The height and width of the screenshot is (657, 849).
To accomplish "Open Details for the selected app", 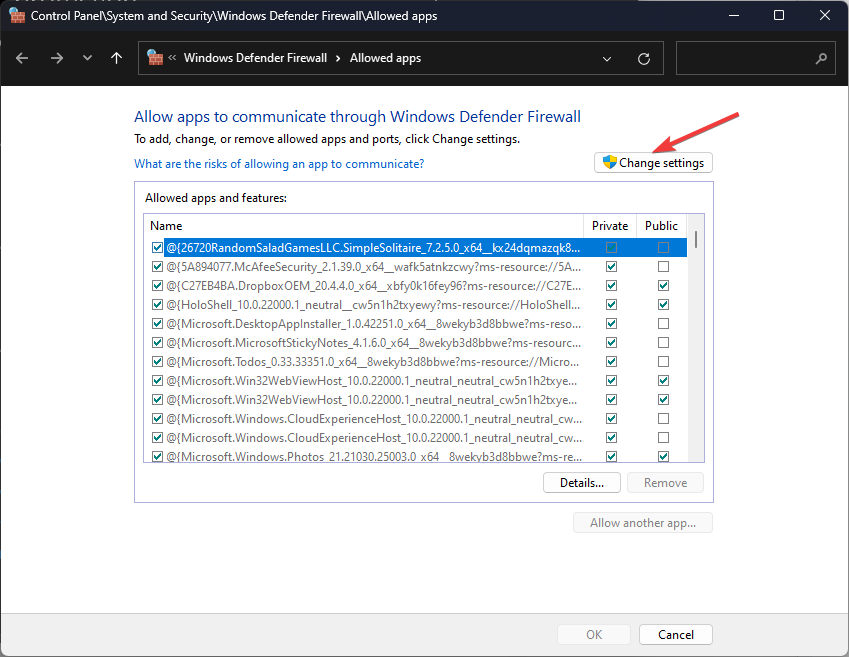I will (x=581, y=483).
